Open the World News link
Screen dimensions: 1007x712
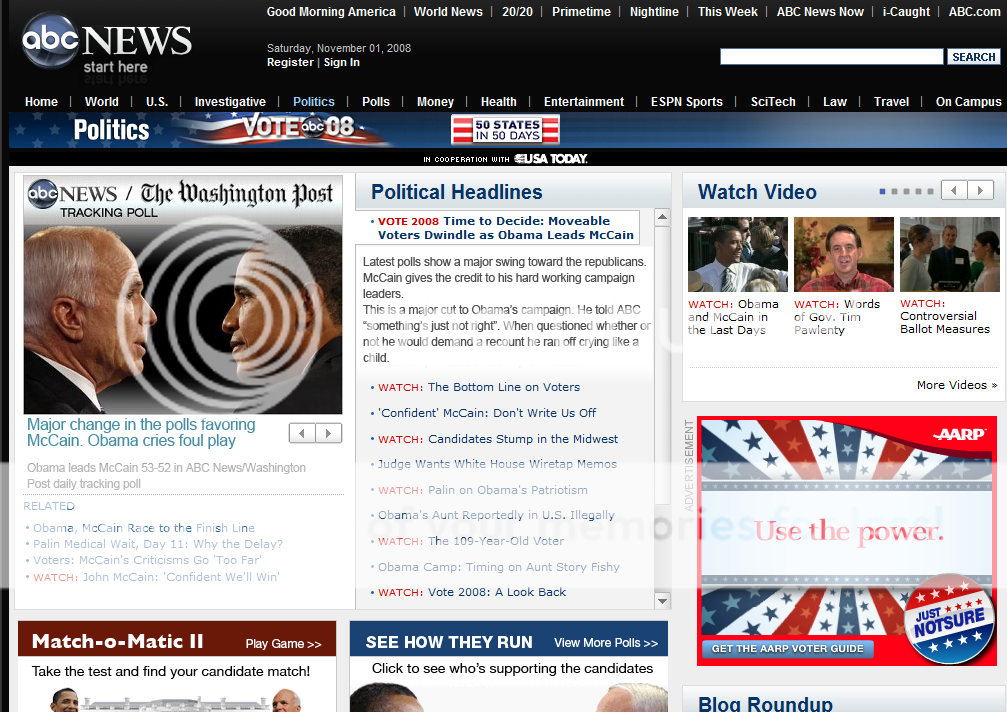448,12
